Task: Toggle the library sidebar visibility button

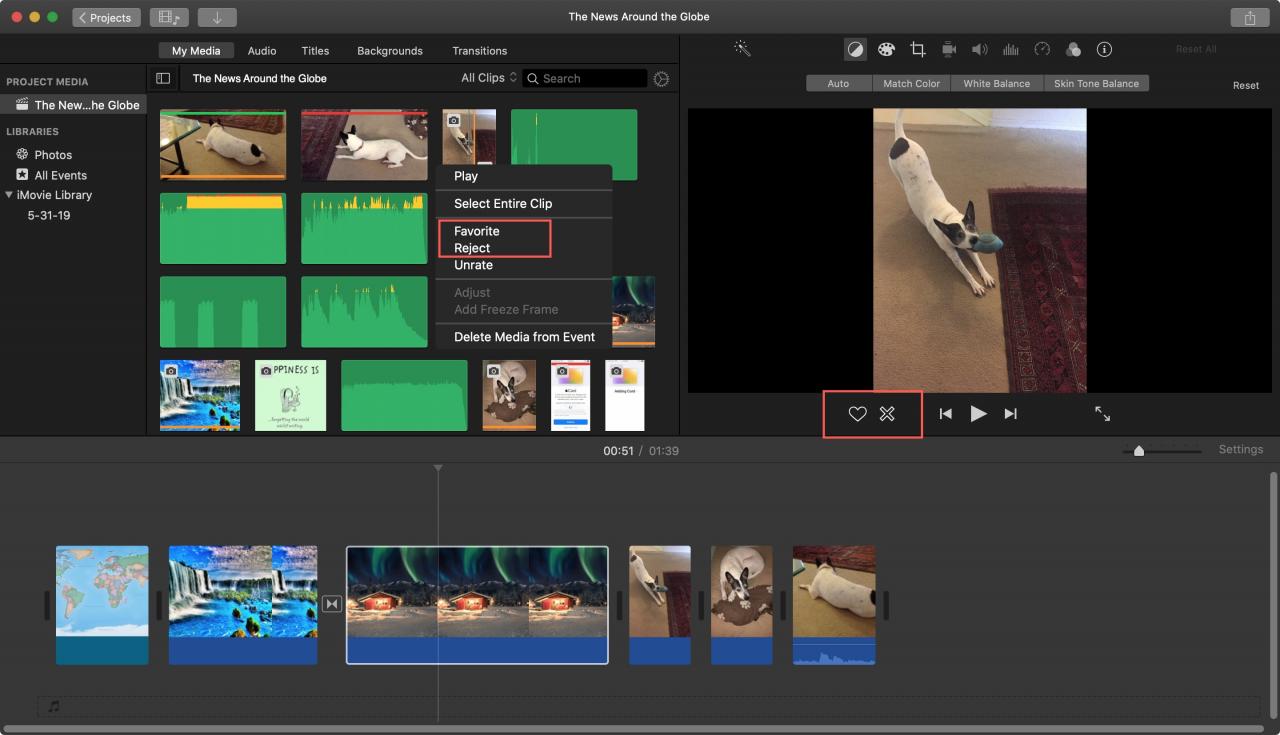Action: point(163,78)
